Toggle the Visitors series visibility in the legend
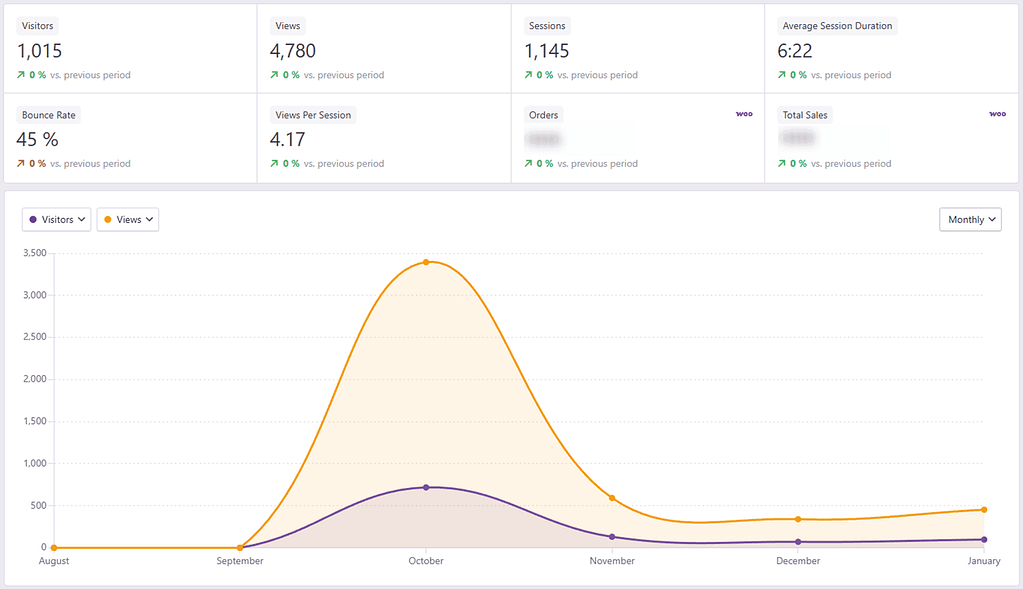 (x=56, y=219)
